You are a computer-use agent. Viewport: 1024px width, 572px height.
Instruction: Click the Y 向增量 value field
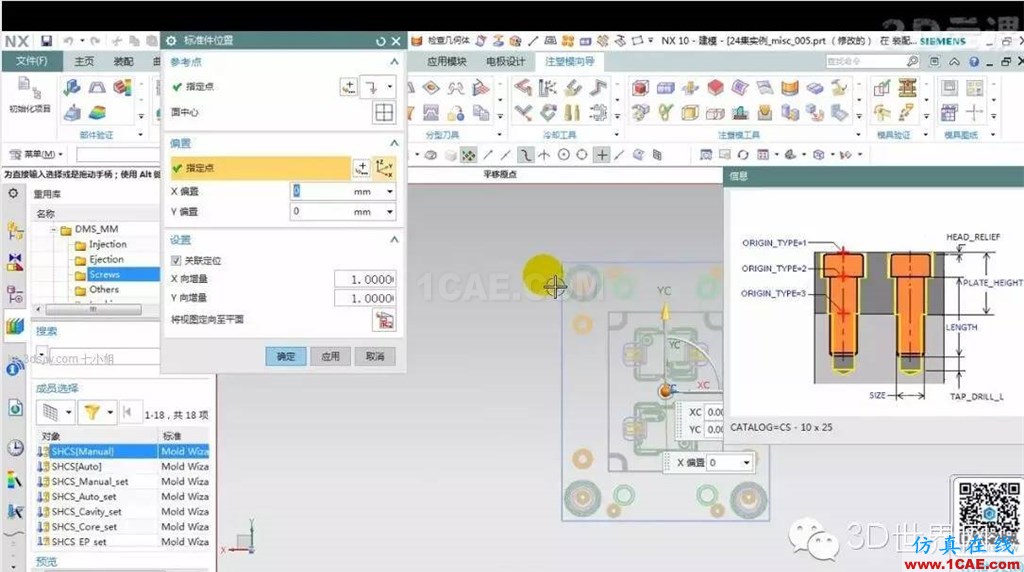(x=364, y=298)
